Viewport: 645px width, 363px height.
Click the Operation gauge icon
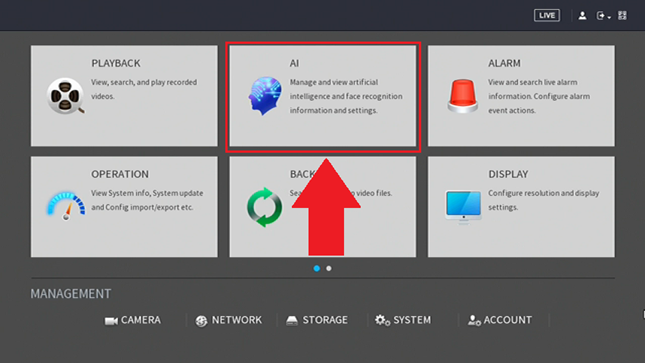click(x=66, y=205)
